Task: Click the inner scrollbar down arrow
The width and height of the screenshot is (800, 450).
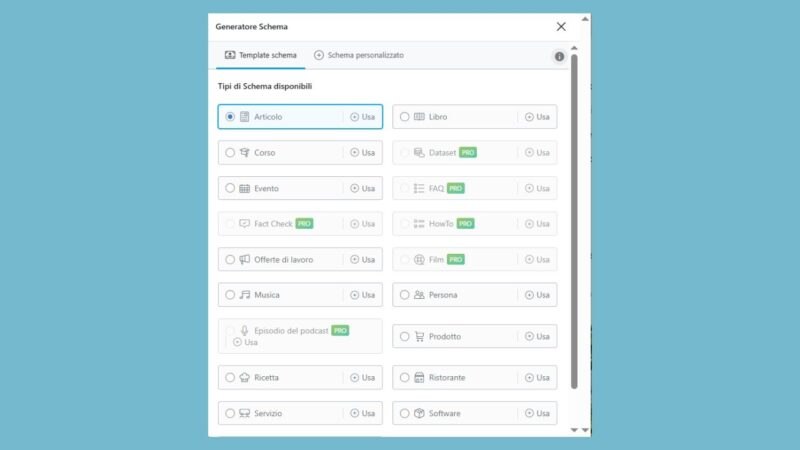Action: pos(574,430)
